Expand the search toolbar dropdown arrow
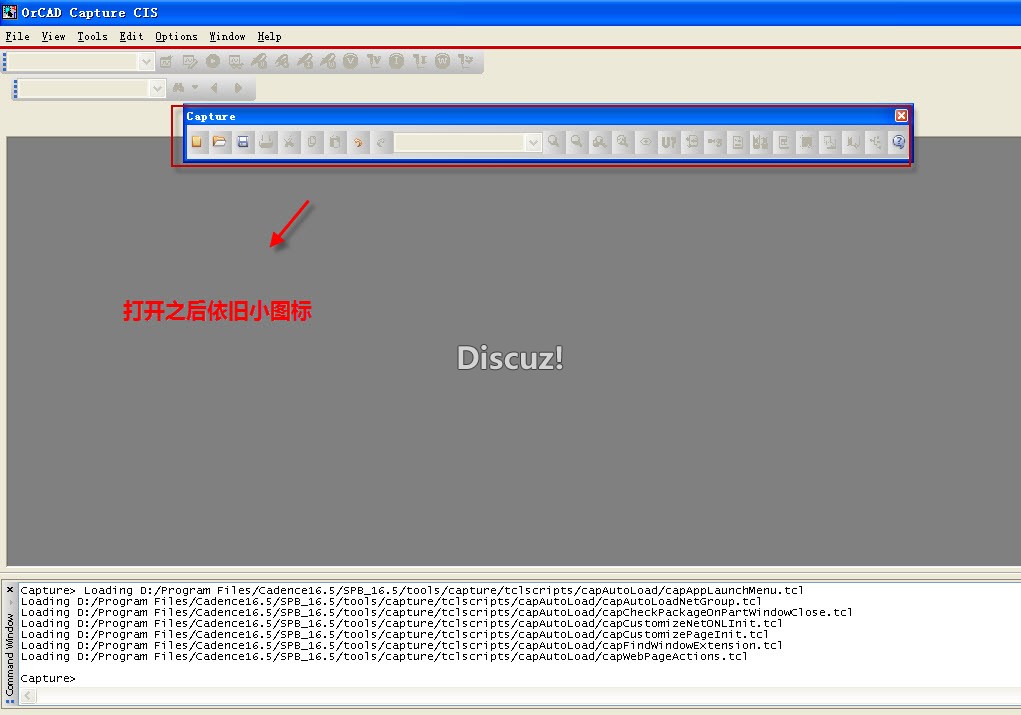1021x715 pixels. [x=157, y=89]
